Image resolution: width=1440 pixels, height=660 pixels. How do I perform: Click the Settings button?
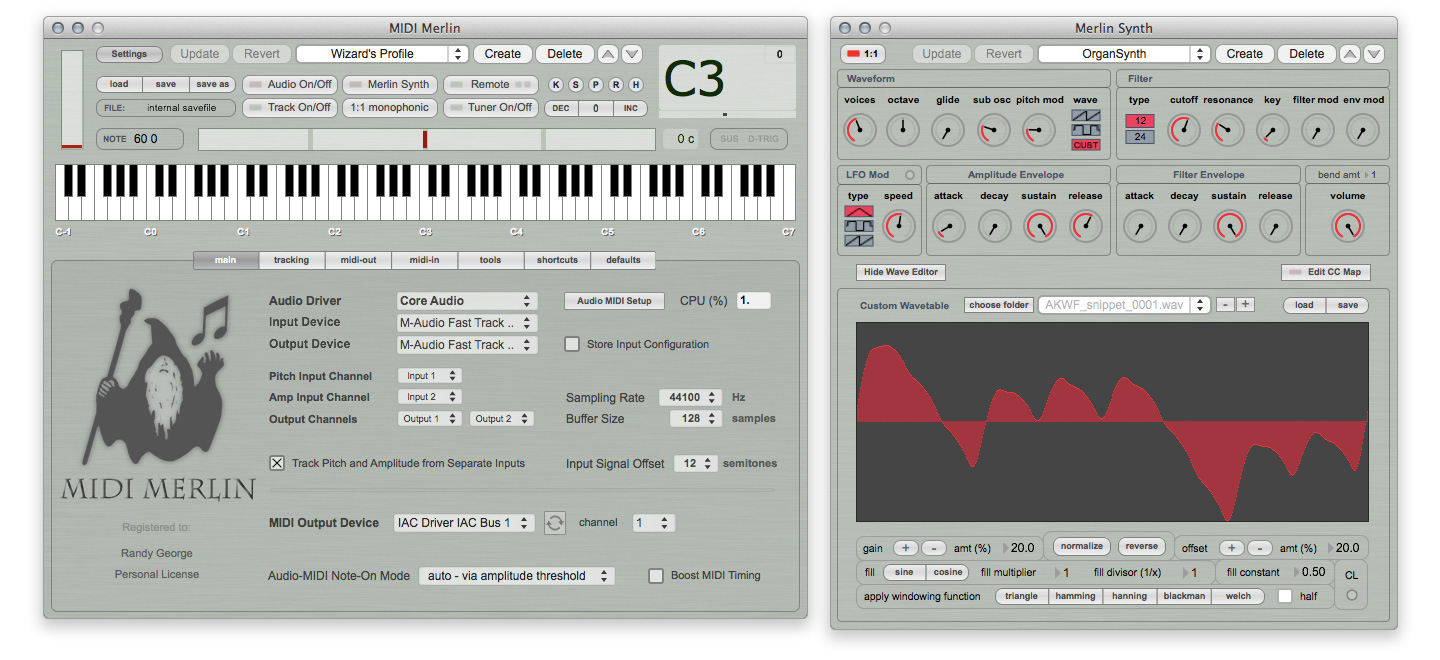point(129,54)
